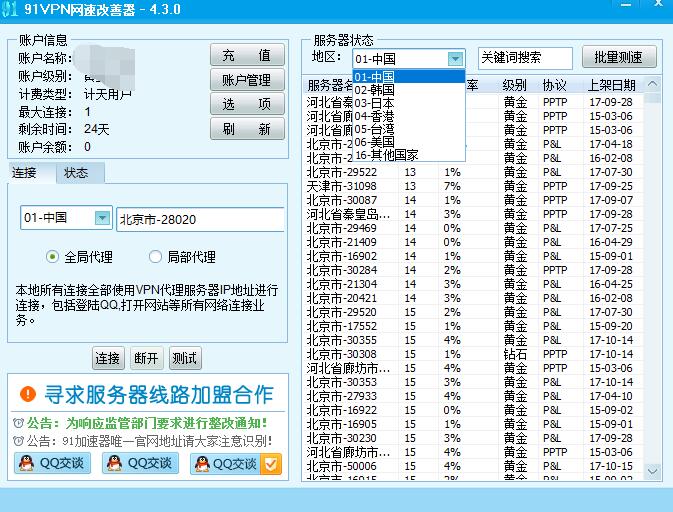Viewport: 673px width, 512px height.
Task: Choose 16-其他国家 in the region list
Action: point(409,155)
